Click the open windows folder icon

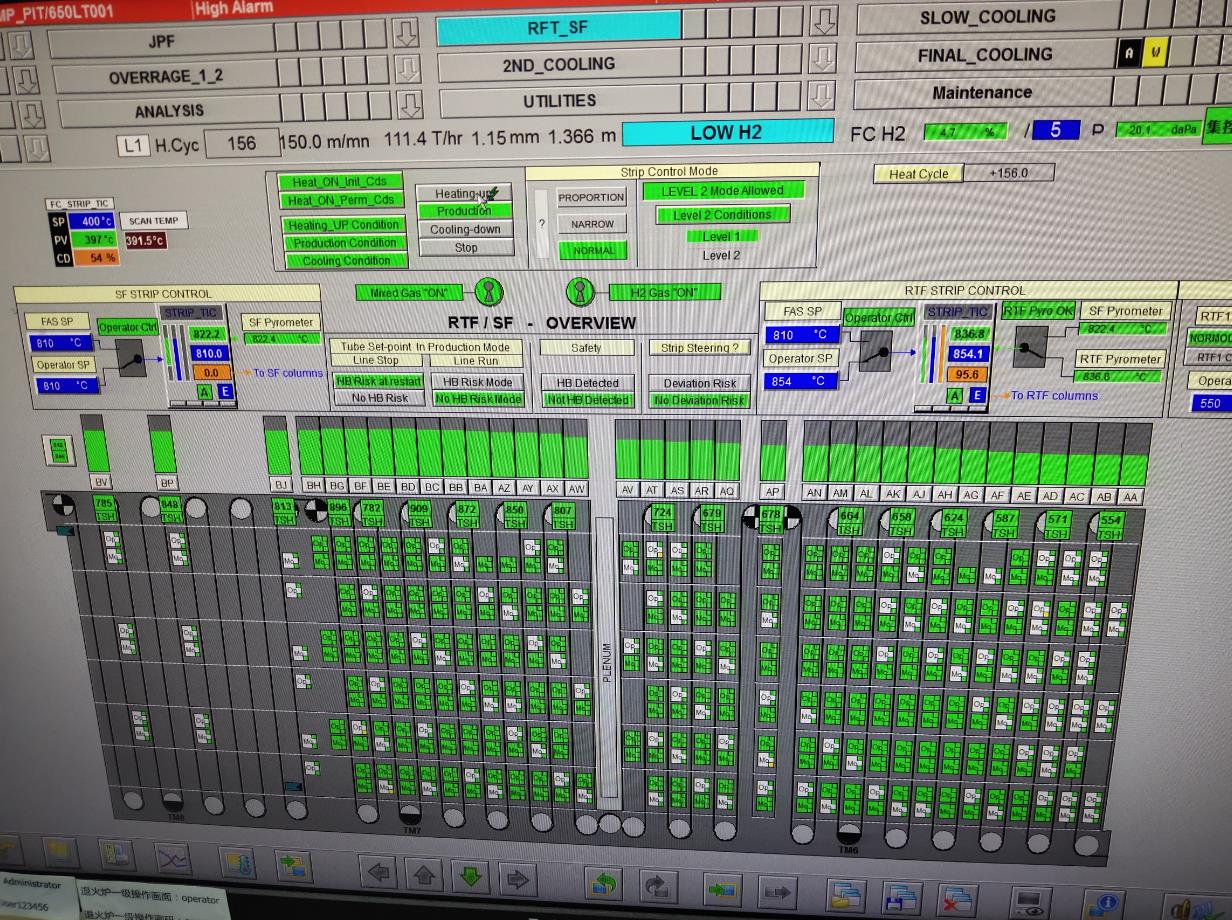[x=846, y=893]
